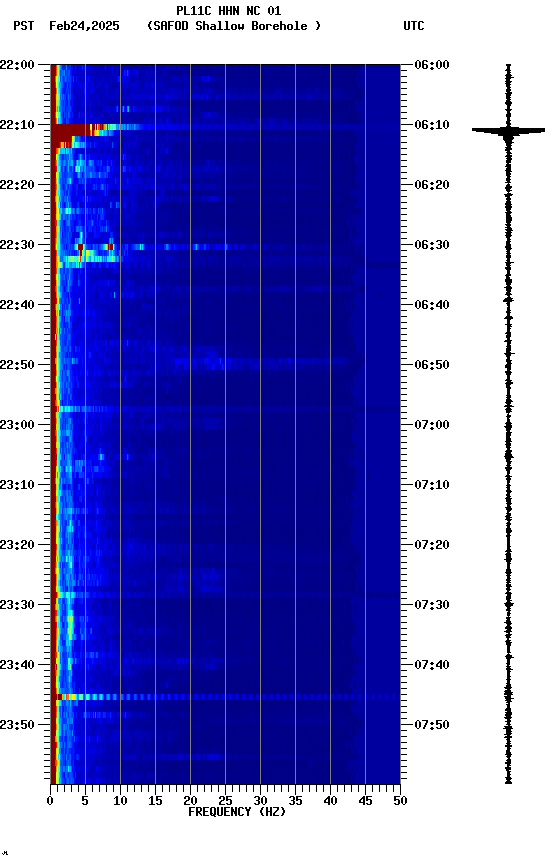Image resolution: width=552 pixels, height=864 pixels.
Task: Click the 07:20 UTC time label
Action: [x=432, y=545]
